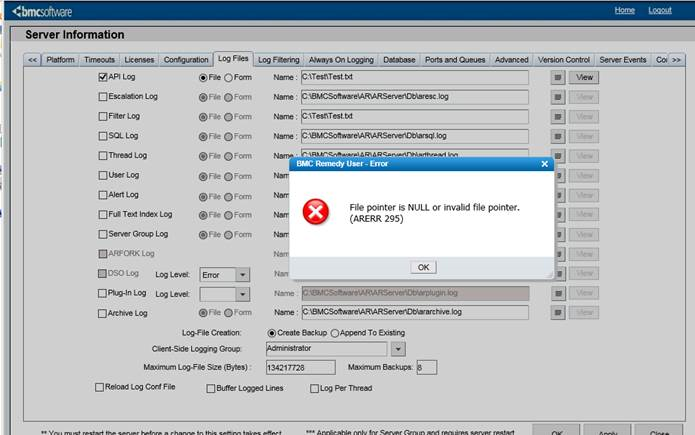Viewport: 695px width, 435px height.
Task: Switch to the Advanced tab
Action: pyautogui.click(x=511, y=60)
